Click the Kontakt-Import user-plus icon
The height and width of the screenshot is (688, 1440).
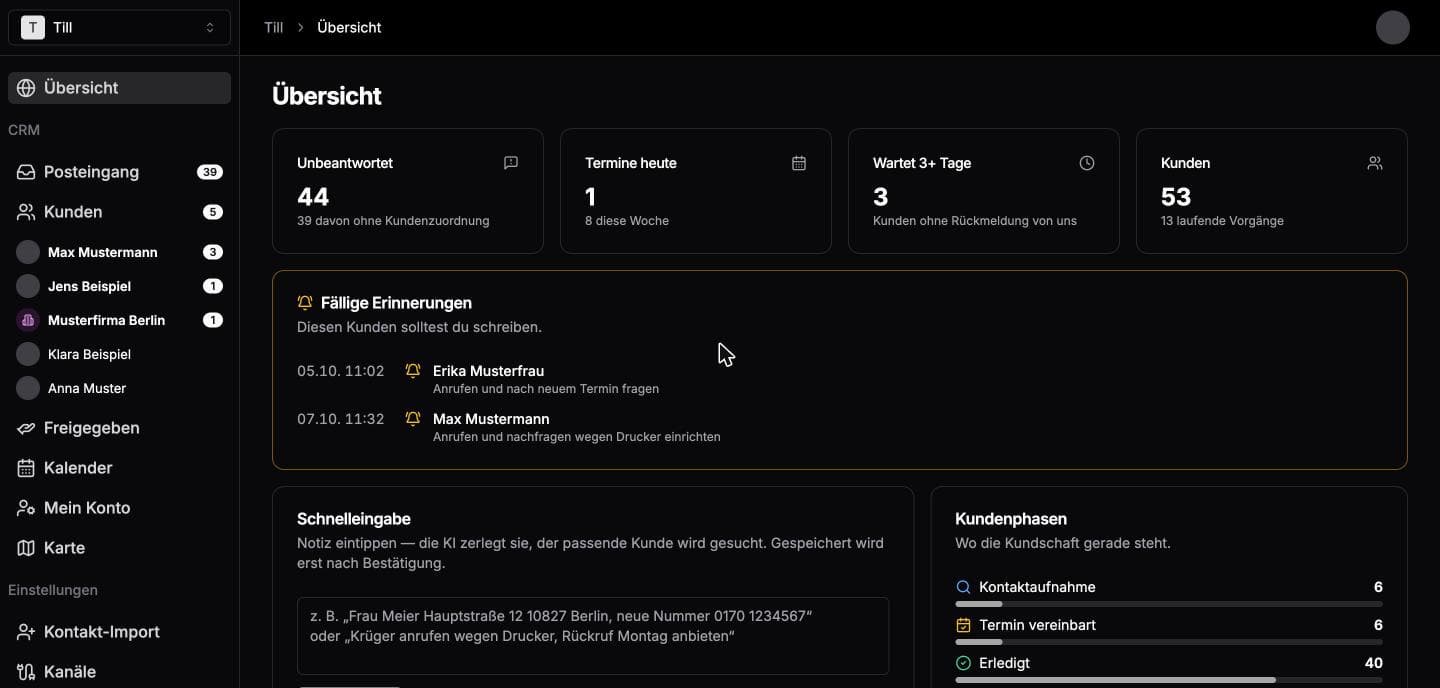coord(26,632)
